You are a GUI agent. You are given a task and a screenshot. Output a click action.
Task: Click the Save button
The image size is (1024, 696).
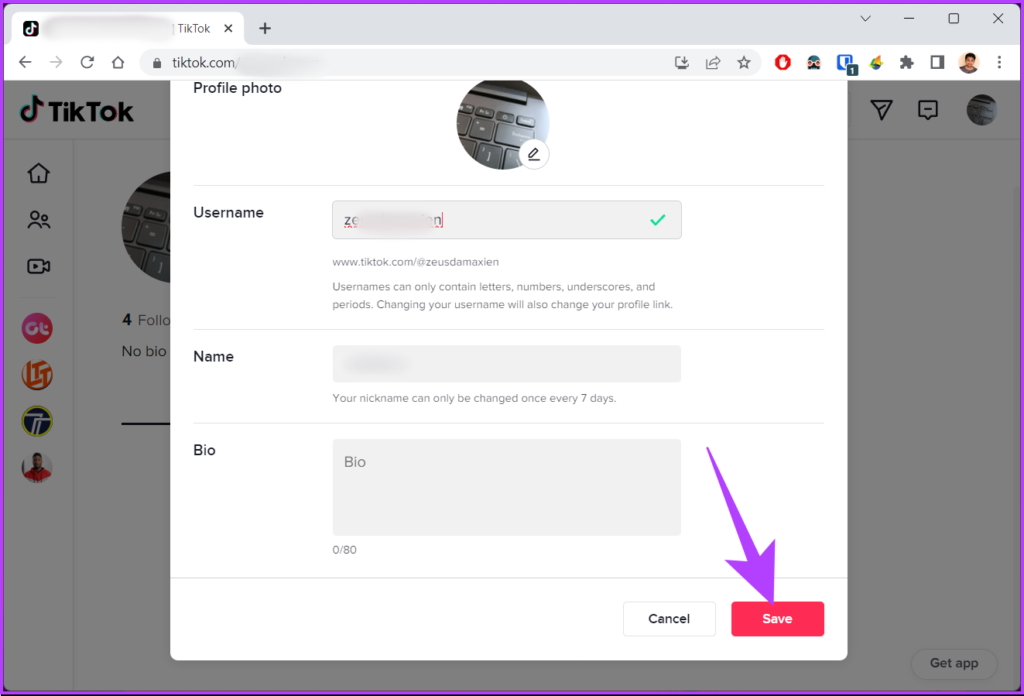pyautogui.click(x=777, y=619)
